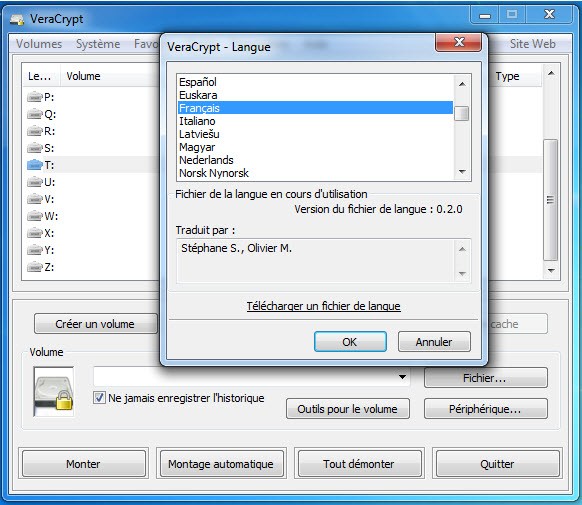The height and width of the screenshot is (505, 582).
Task: Select the S: drive icon
Action: click(x=35, y=148)
